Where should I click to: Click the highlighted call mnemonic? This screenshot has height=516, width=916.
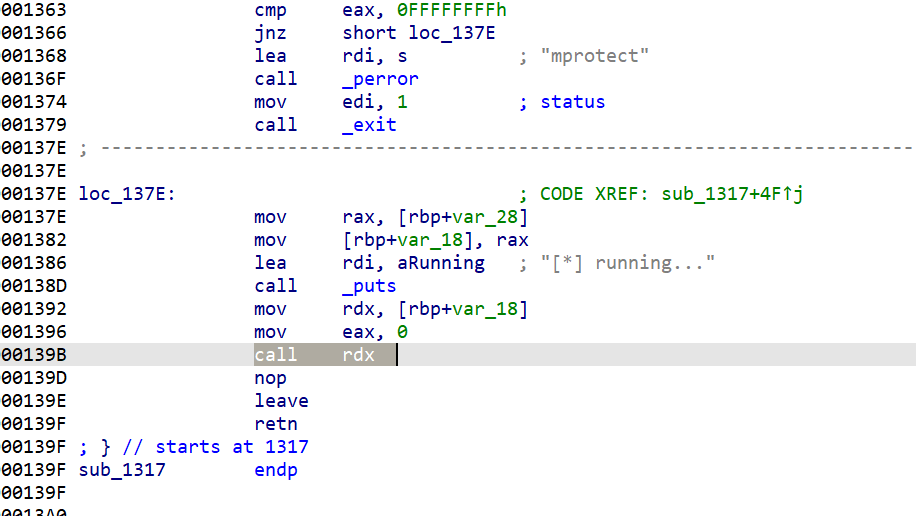275,355
